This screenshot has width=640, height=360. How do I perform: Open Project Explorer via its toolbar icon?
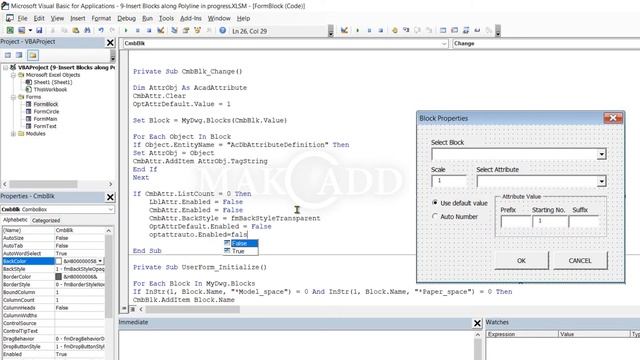(174, 30)
